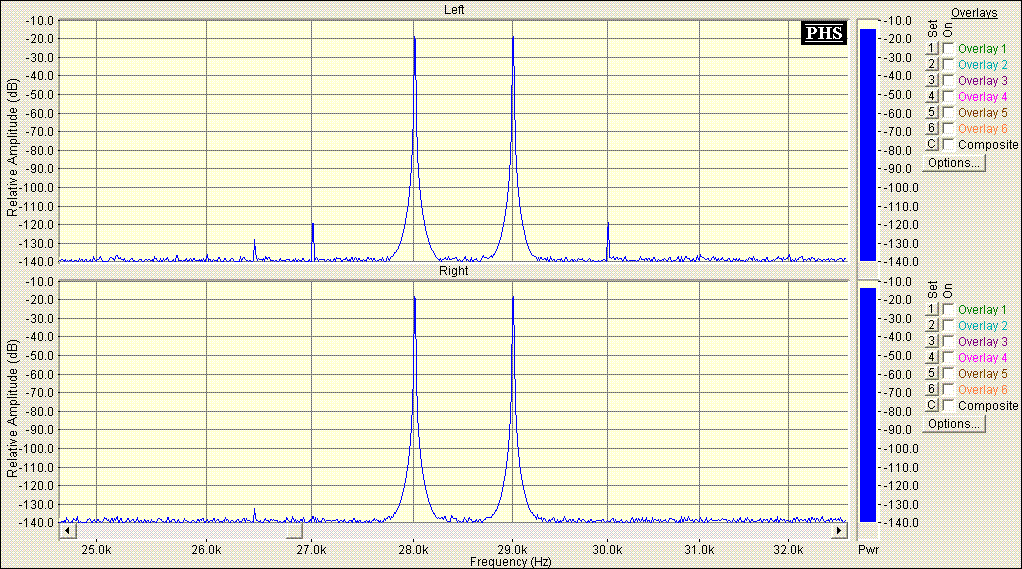Enable Overlay 1 checkbox in Right panel
1022x569 pixels.
click(948, 309)
